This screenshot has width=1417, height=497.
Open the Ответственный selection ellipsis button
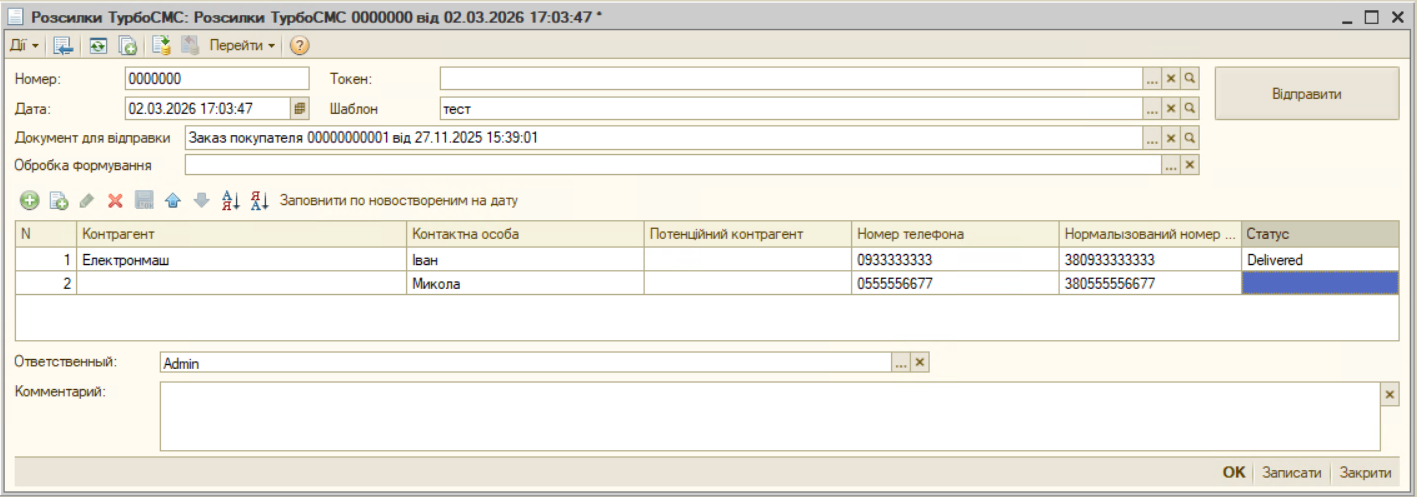tap(901, 364)
